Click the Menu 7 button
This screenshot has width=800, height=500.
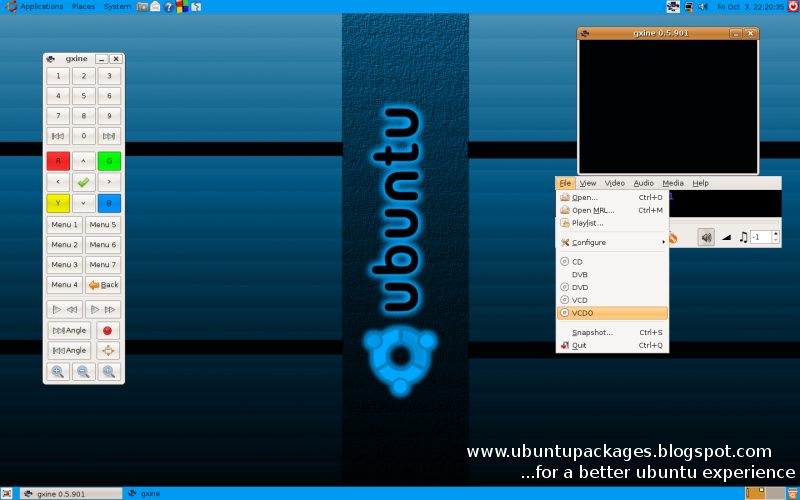point(103,265)
